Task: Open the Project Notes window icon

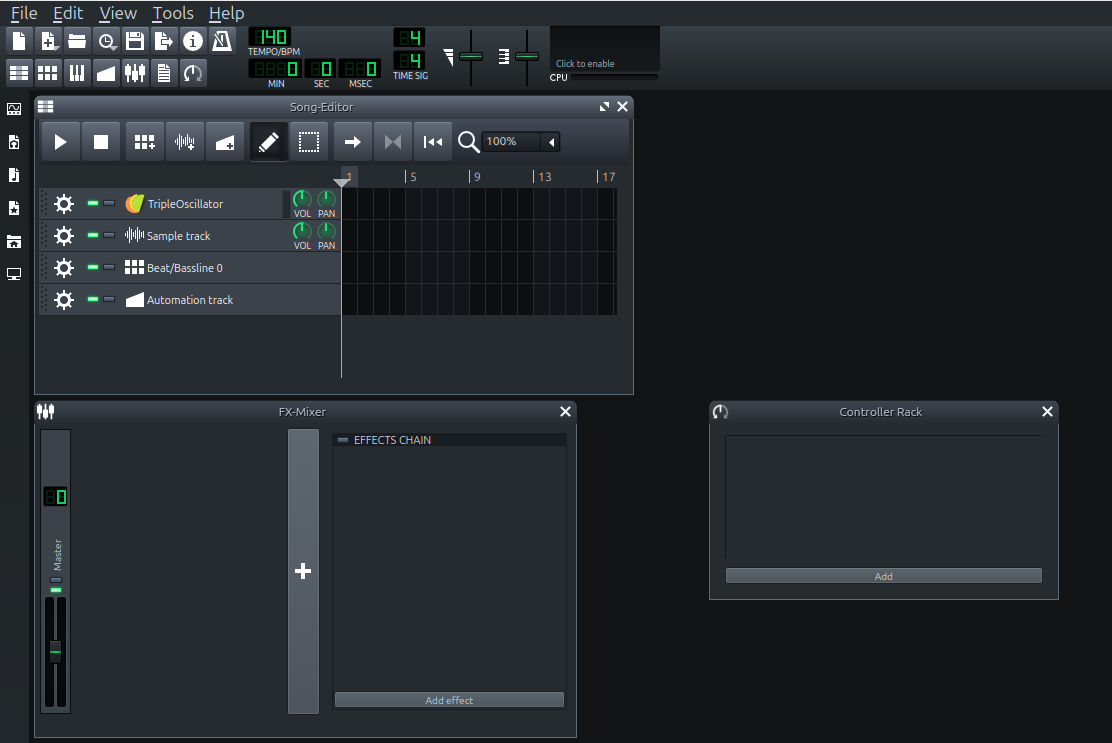Action: [x=164, y=73]
